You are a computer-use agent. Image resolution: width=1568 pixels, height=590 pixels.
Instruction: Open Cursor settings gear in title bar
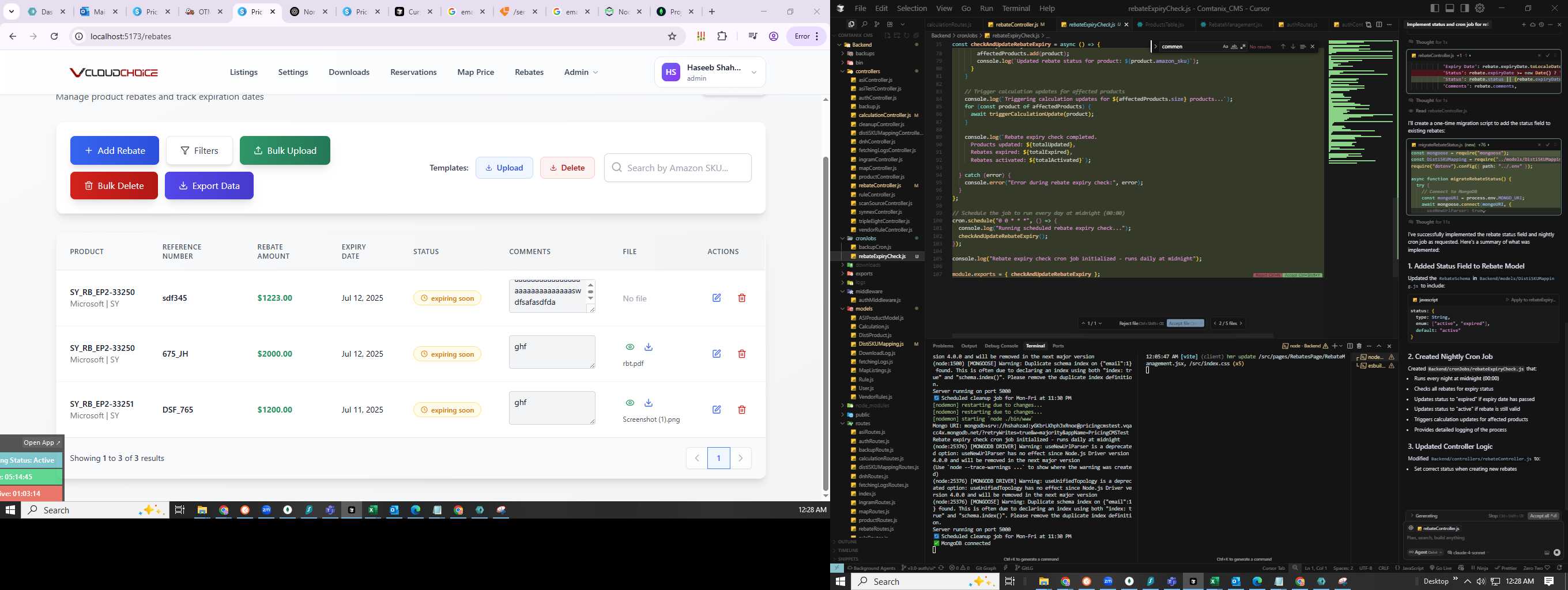[x=1480, y=8]
